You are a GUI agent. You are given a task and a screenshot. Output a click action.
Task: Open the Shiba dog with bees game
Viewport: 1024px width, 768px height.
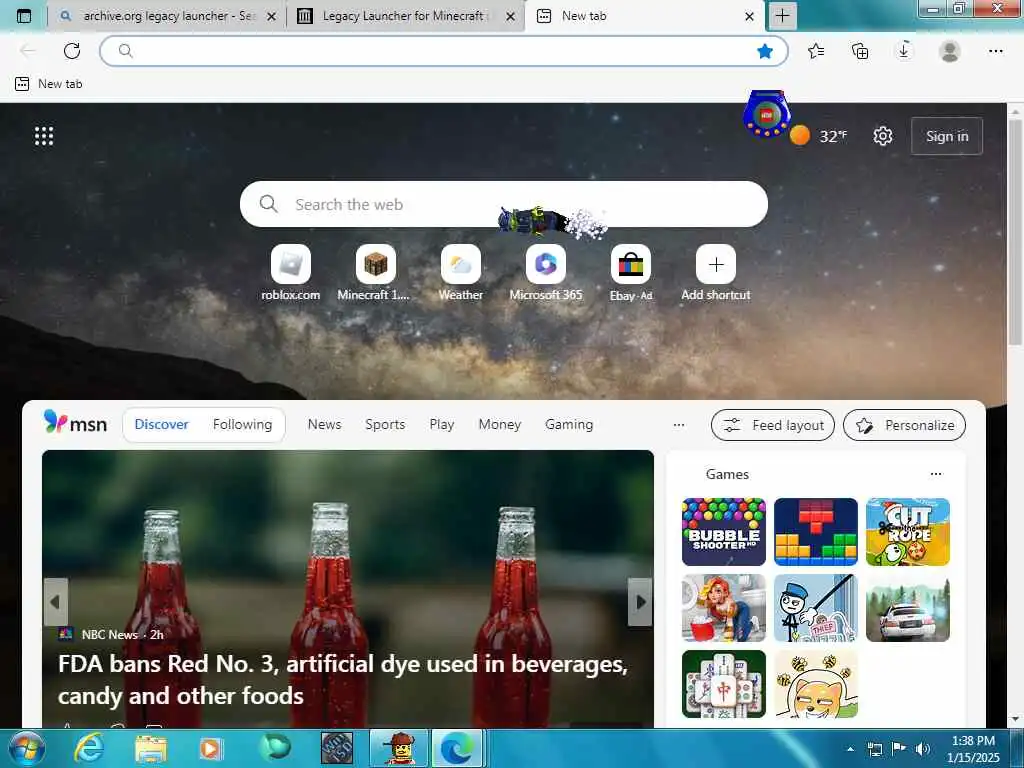pyautogui.click(x=816, y=684)
